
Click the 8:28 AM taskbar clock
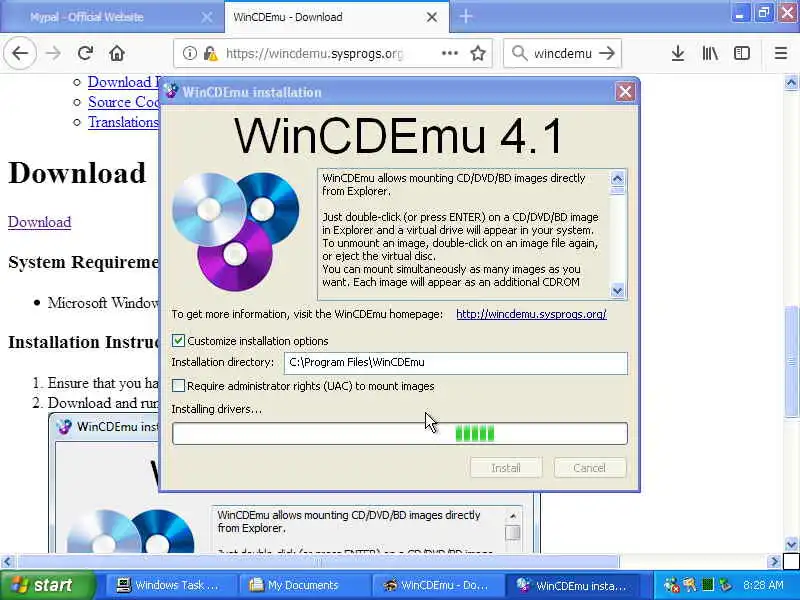763,585
